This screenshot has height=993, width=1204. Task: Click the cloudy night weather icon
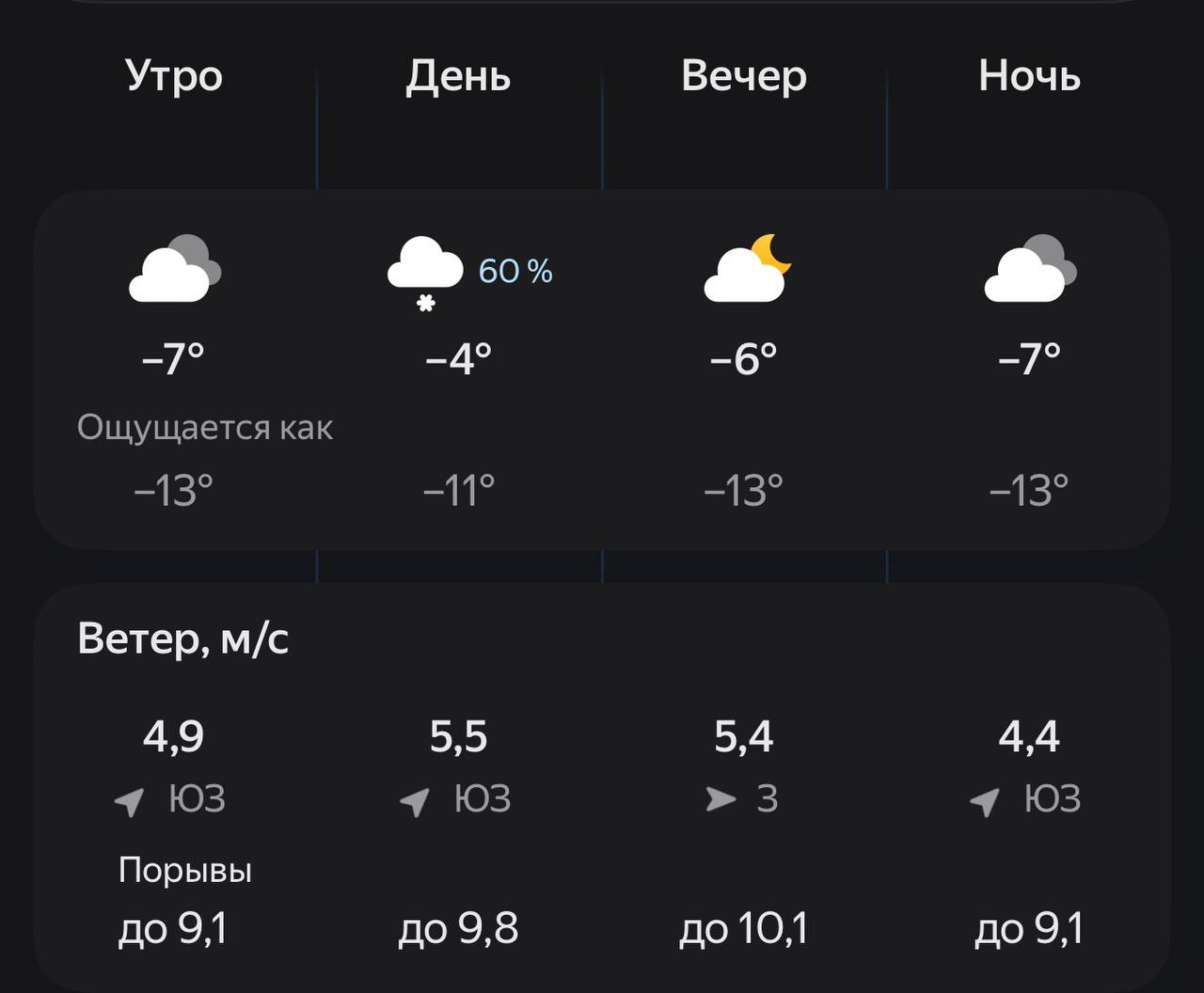[x=1030, y=269]
